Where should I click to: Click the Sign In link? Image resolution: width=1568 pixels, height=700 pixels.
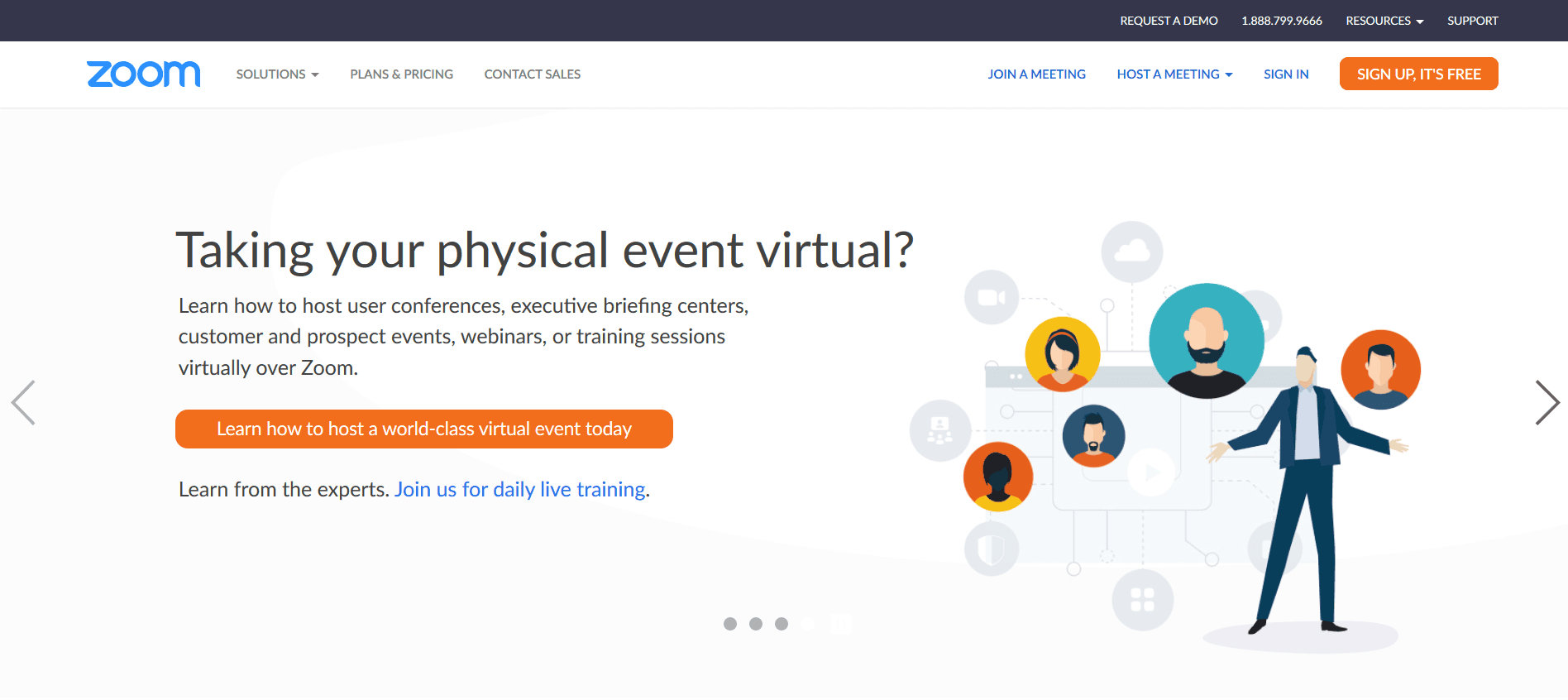1286,74
